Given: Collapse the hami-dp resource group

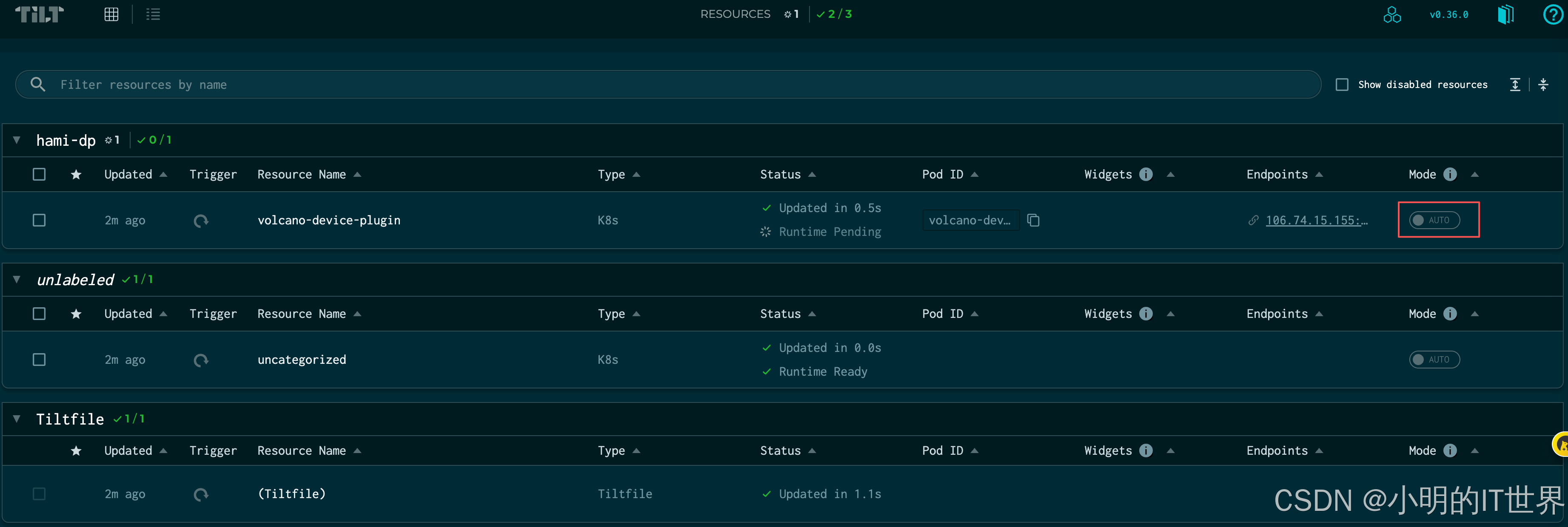Looking at the screenshot, I should pos(17,140).
